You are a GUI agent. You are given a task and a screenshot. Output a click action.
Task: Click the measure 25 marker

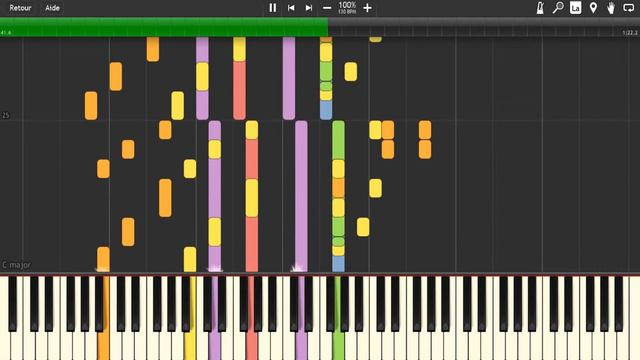pyautogui.click(x=5, y=116)
